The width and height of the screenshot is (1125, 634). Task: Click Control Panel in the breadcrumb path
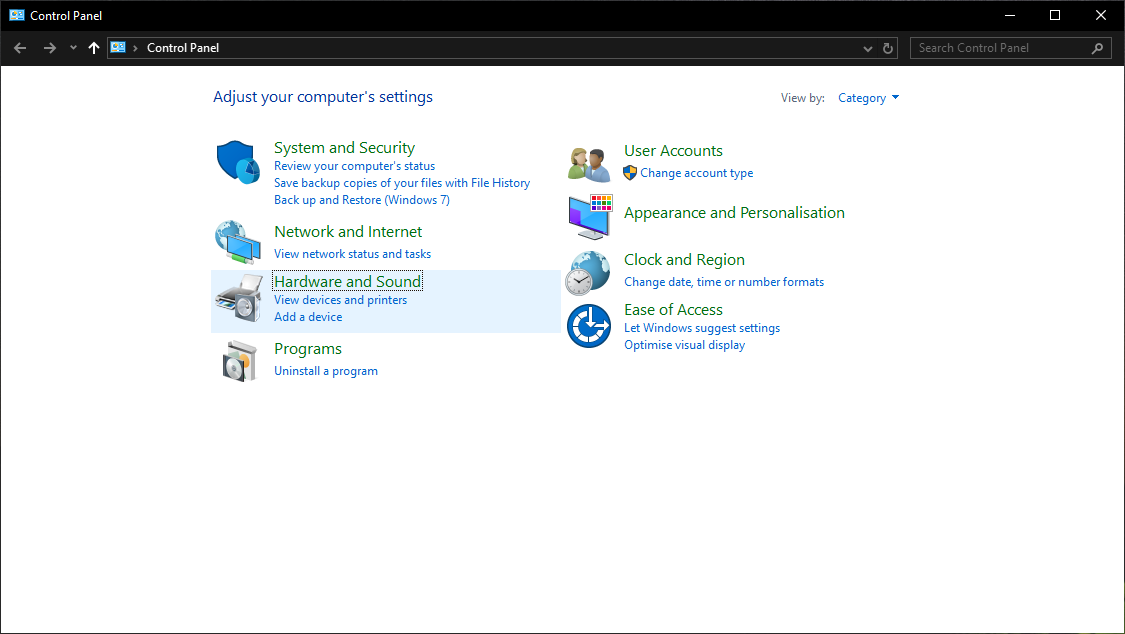(x=182, y=47)
